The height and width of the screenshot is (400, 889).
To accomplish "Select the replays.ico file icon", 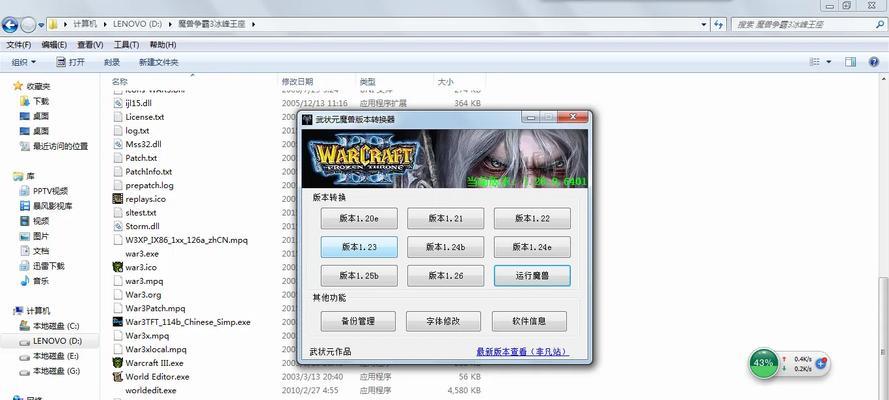I will (117, 199).
